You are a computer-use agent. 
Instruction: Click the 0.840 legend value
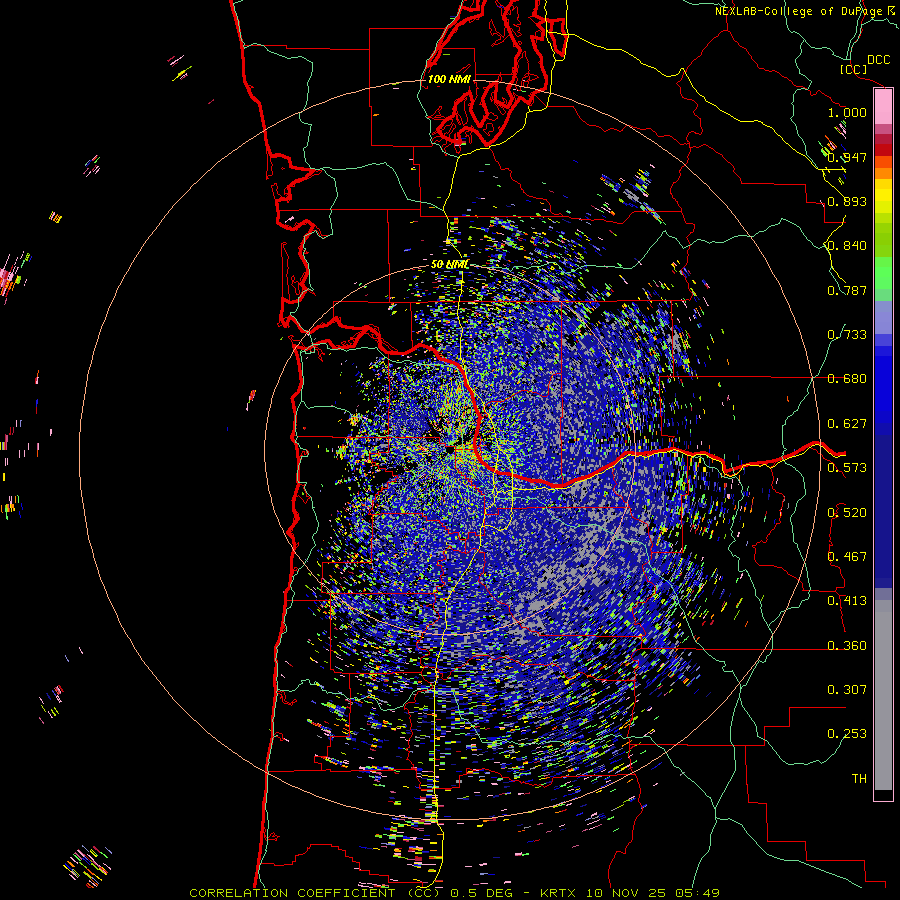coord(847,246)
